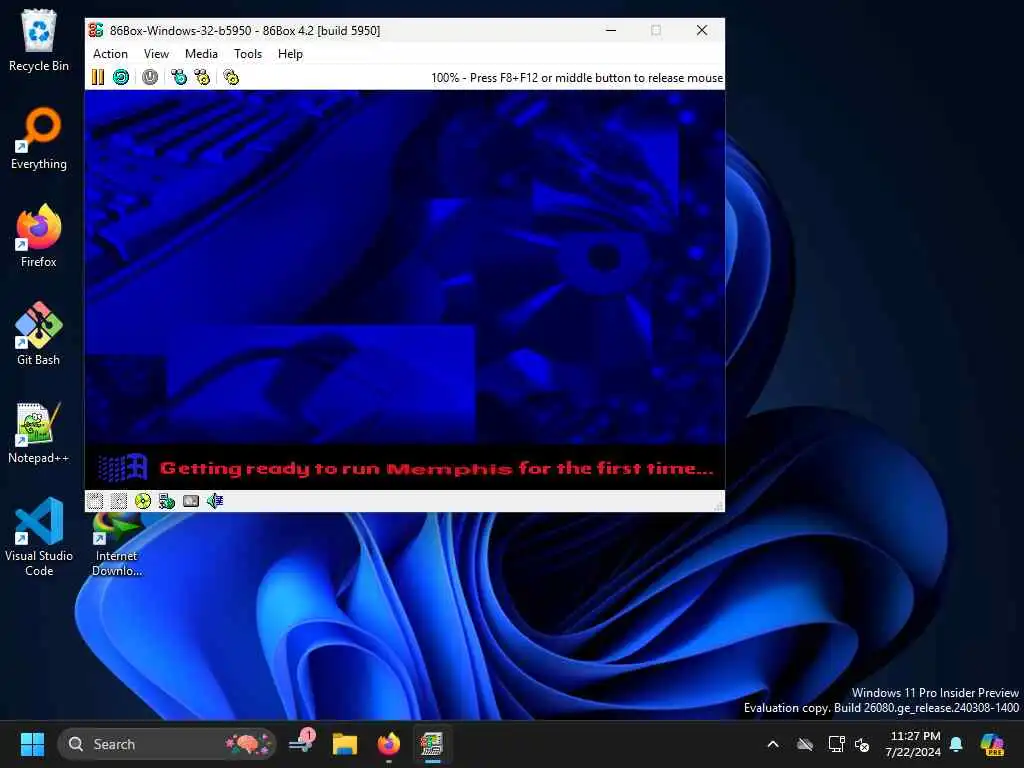Open the Tools menu

(248, 54)
